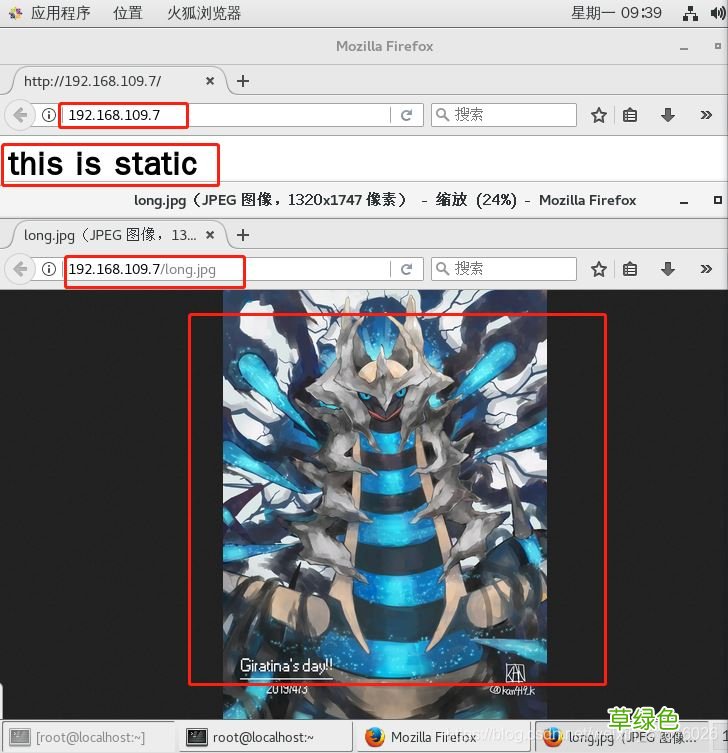Click the back button in the top Firefox window
Screen dimensions: 728x753
tap(21, 116)
